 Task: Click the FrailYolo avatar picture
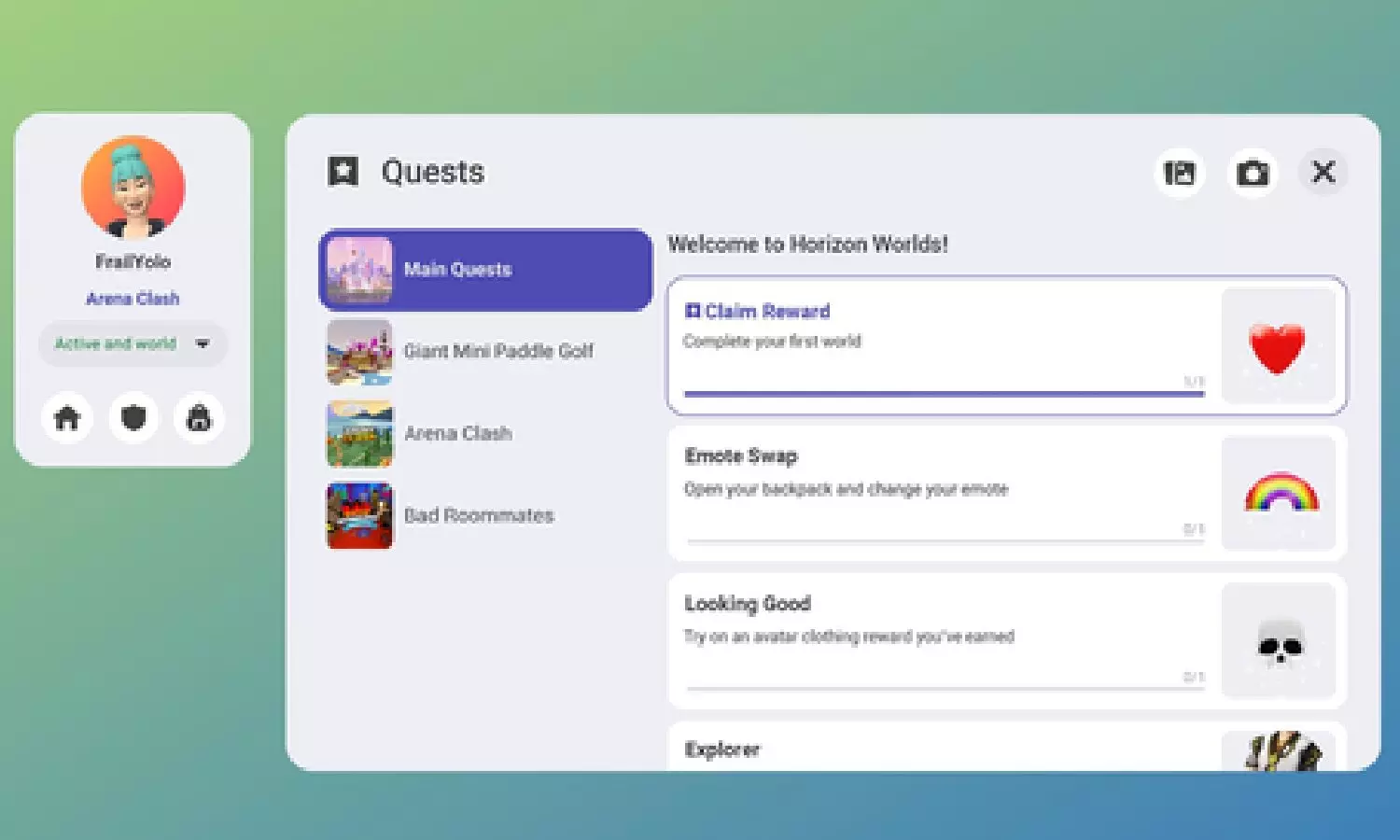coord(133,188)
